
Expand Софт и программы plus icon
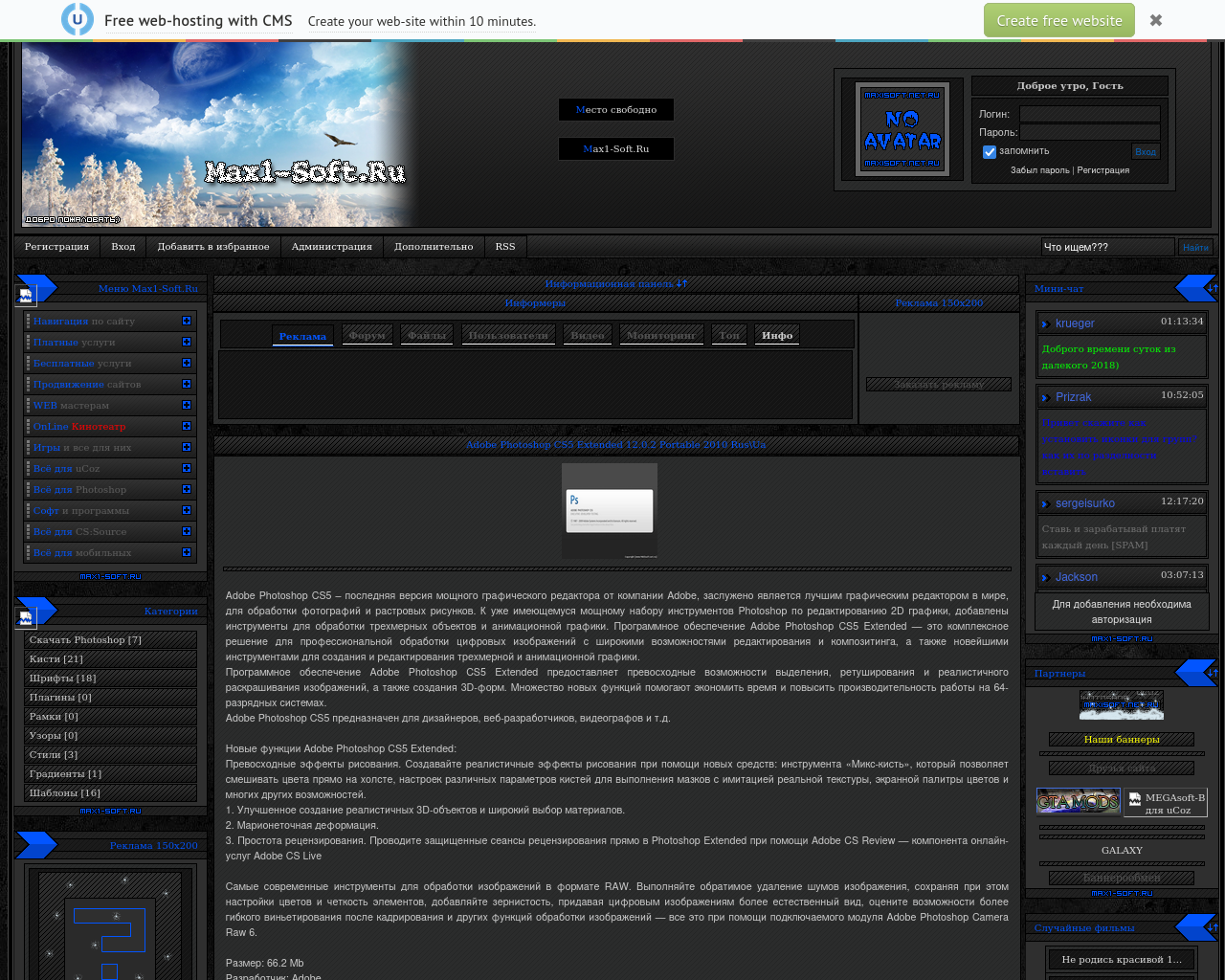pyautogui.click(x=187, y=511)
